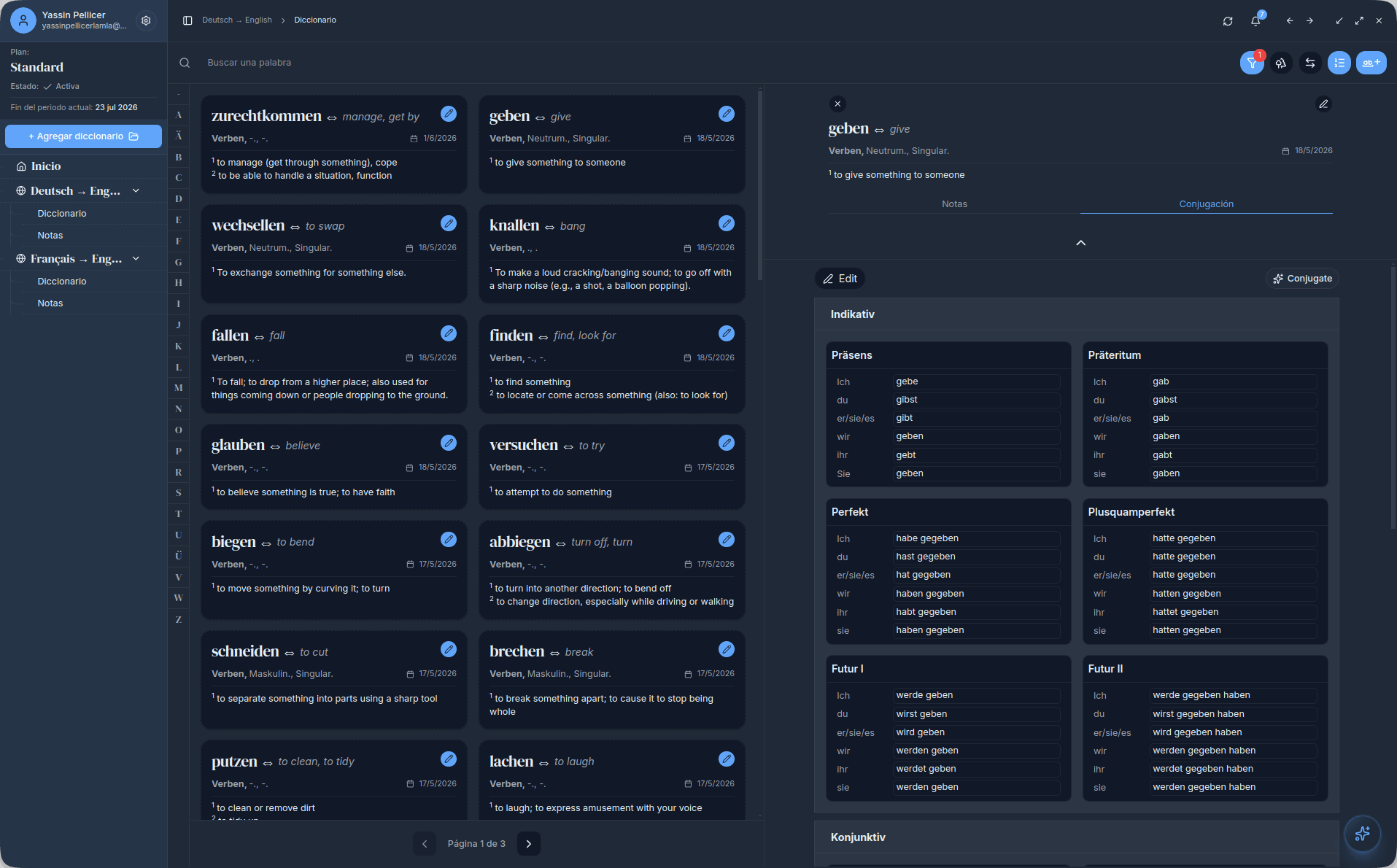The height and width of the screenshot is (868, 1397).
Task: Click the swap direction arrows icon
Action: tap(1310, 63)
